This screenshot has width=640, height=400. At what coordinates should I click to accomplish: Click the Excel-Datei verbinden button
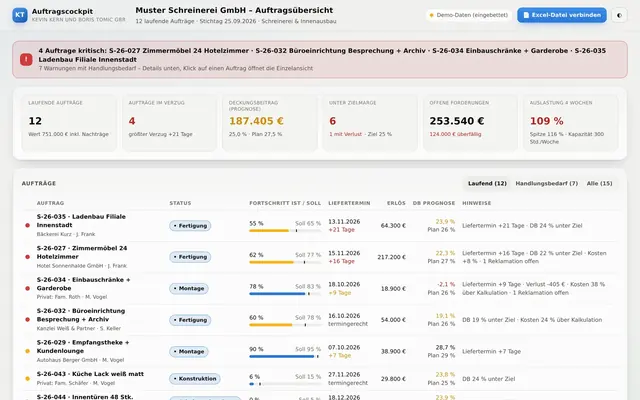[562, 15]
